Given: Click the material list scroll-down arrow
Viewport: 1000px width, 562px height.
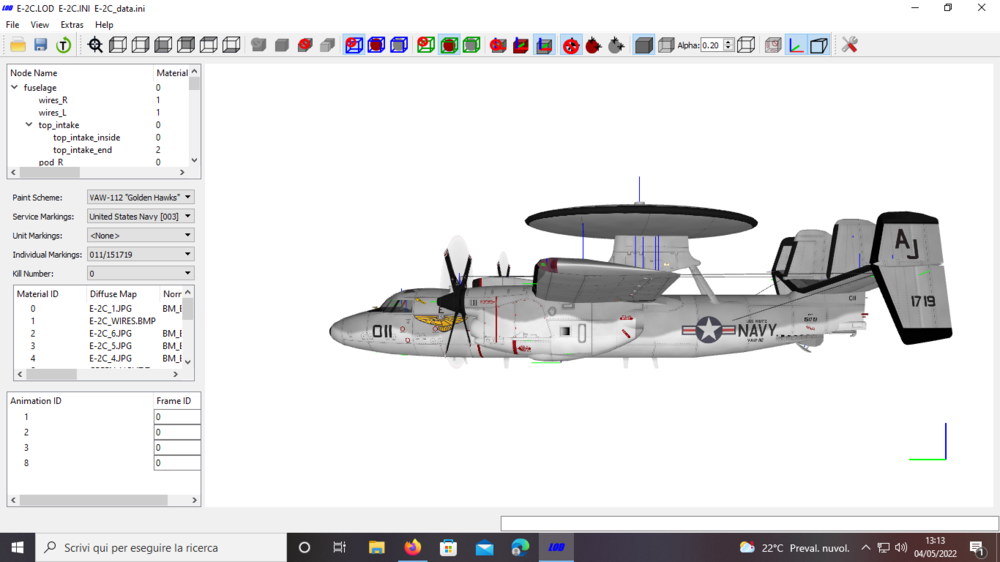Looking at the screenshot, I should 188,362.
